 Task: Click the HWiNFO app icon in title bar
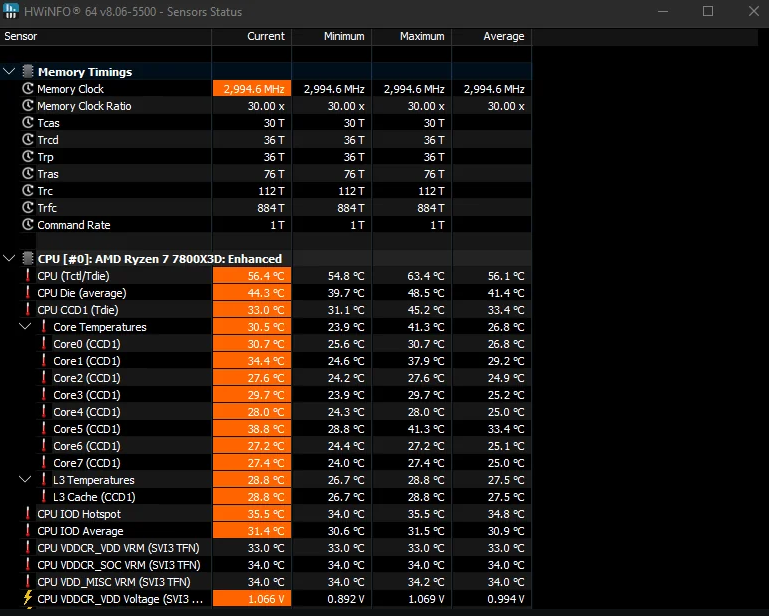coord(11,11)
